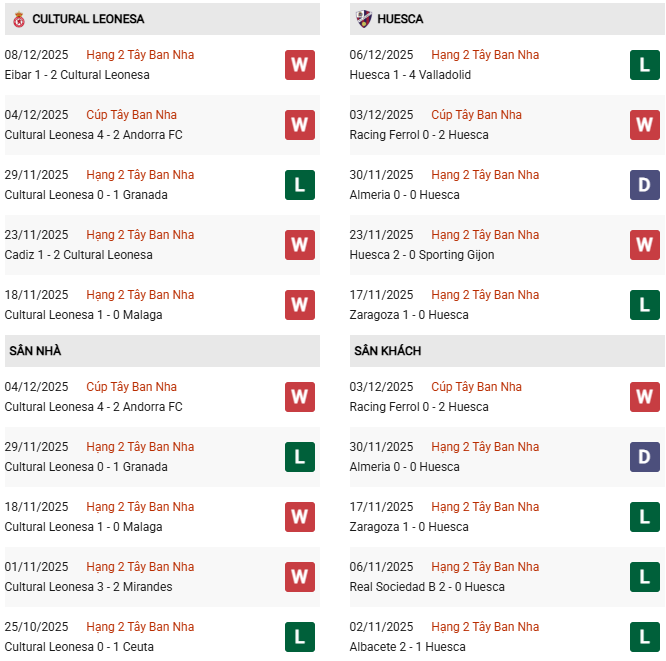Viewport: 666px width, 661px height.
Task: Select the SÂN NHÀ home matches header
Action: [36, 351]
